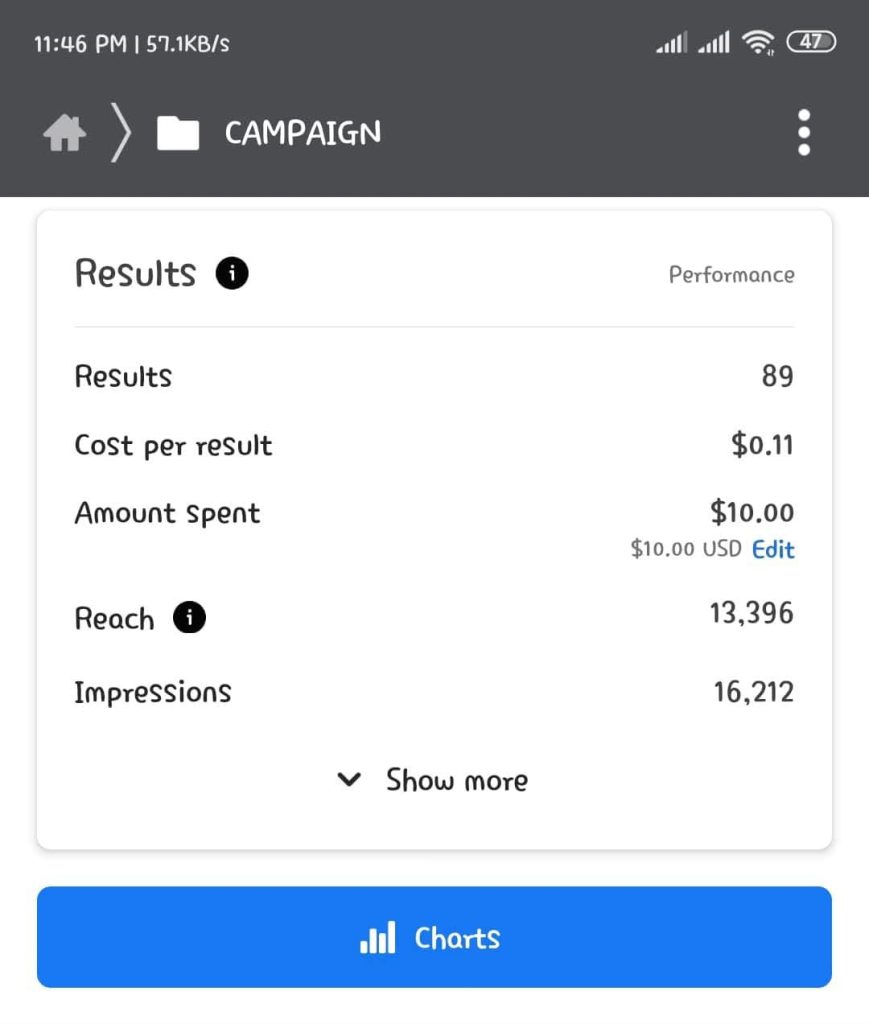Tap the home icon in header

64,133
